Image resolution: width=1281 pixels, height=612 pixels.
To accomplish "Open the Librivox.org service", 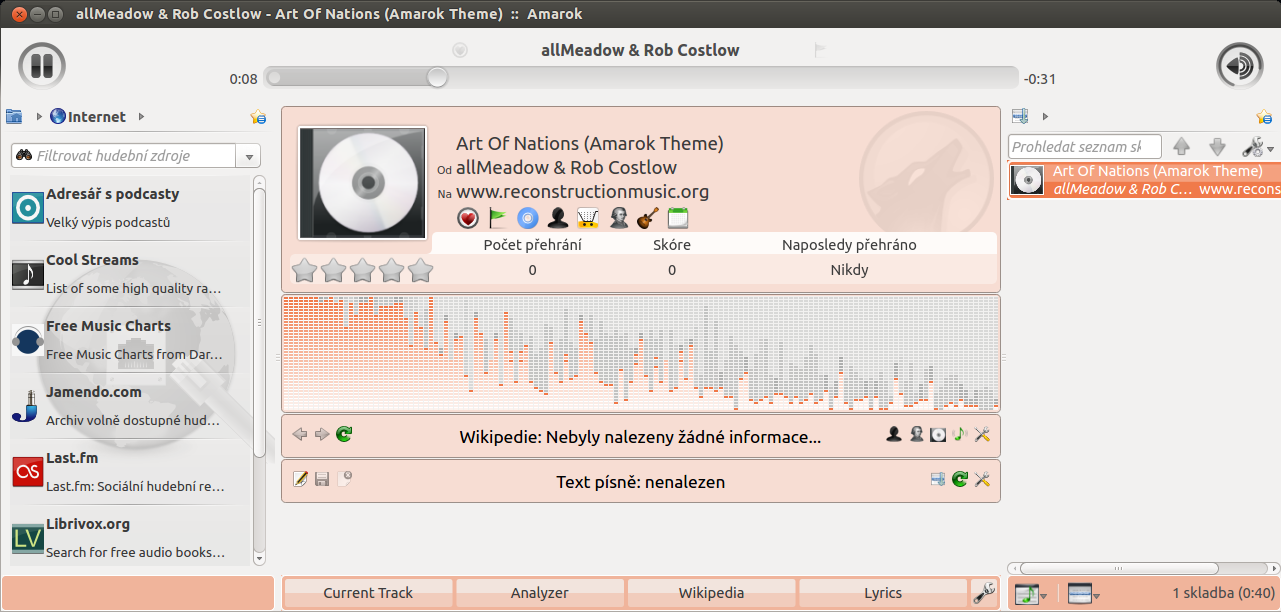I will click(x=130, y=537).
